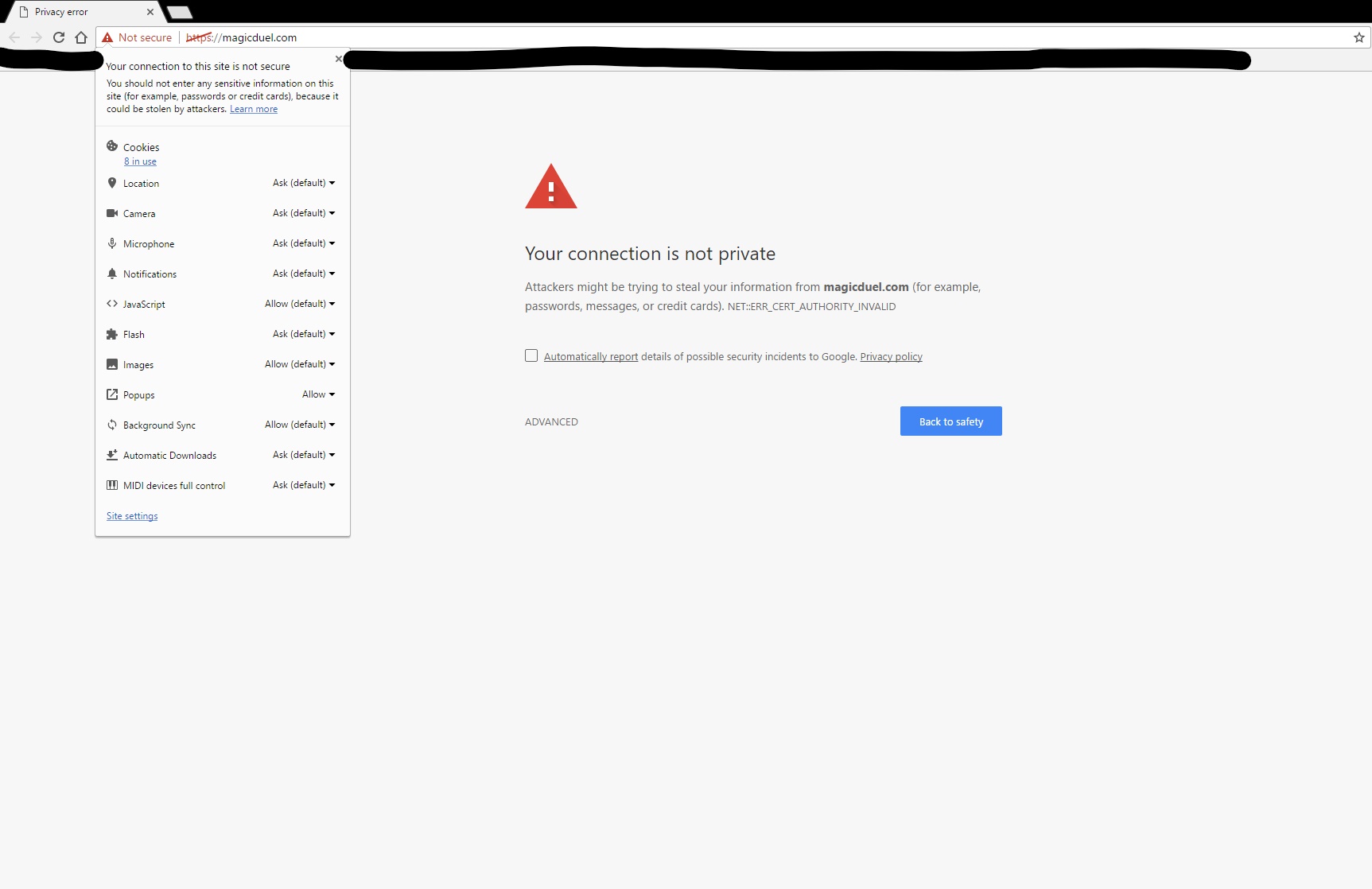
Task: Click the magicduel.com address bar URL
Action: point(242,37)
